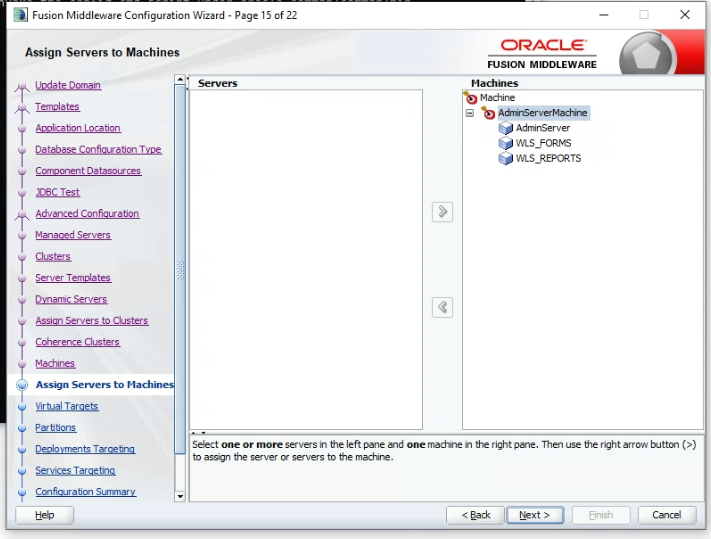Select AdminServer under AdminServerMachine
The height and width of the screenshot is (539, 711).
point(543,128)
